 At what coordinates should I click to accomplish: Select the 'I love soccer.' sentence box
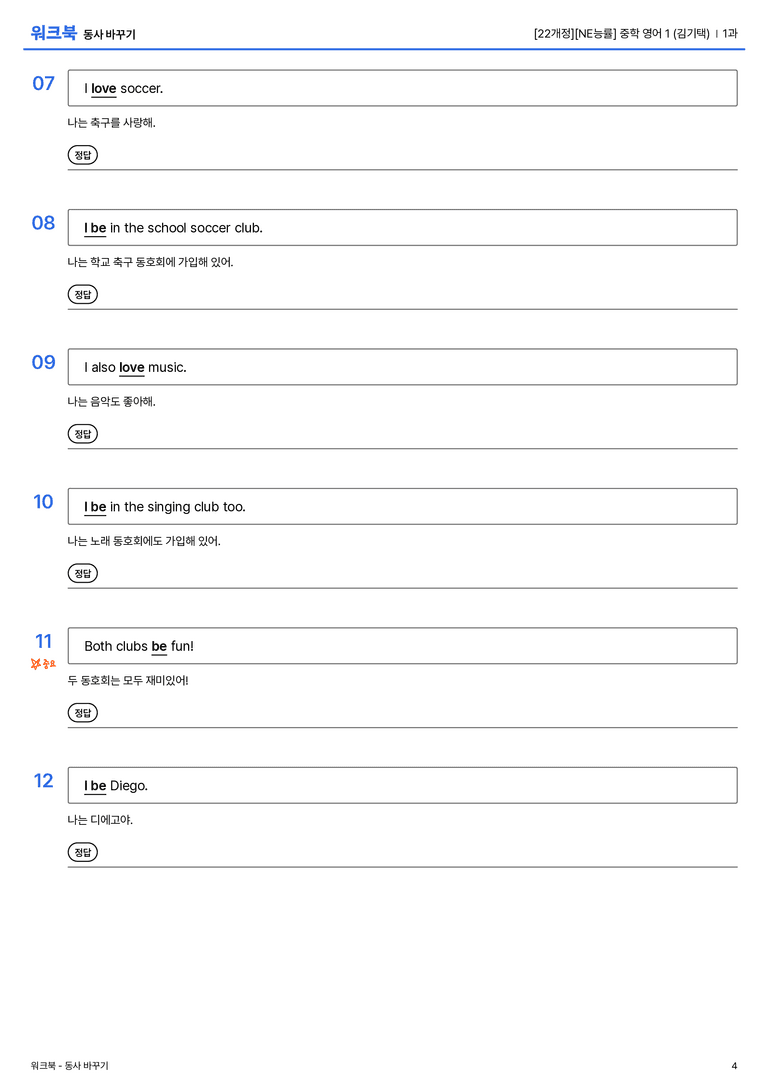click(403, 88)
